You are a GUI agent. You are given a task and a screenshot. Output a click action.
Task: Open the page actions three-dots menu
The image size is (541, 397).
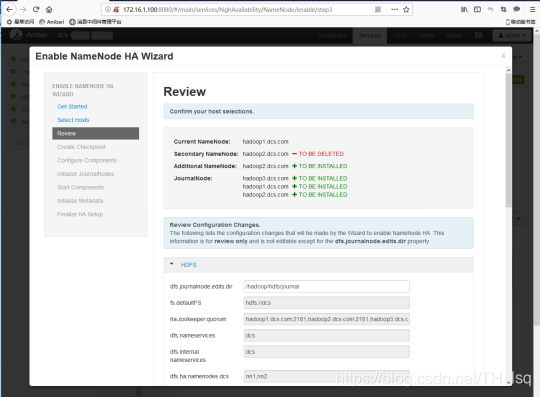[394, 10]
